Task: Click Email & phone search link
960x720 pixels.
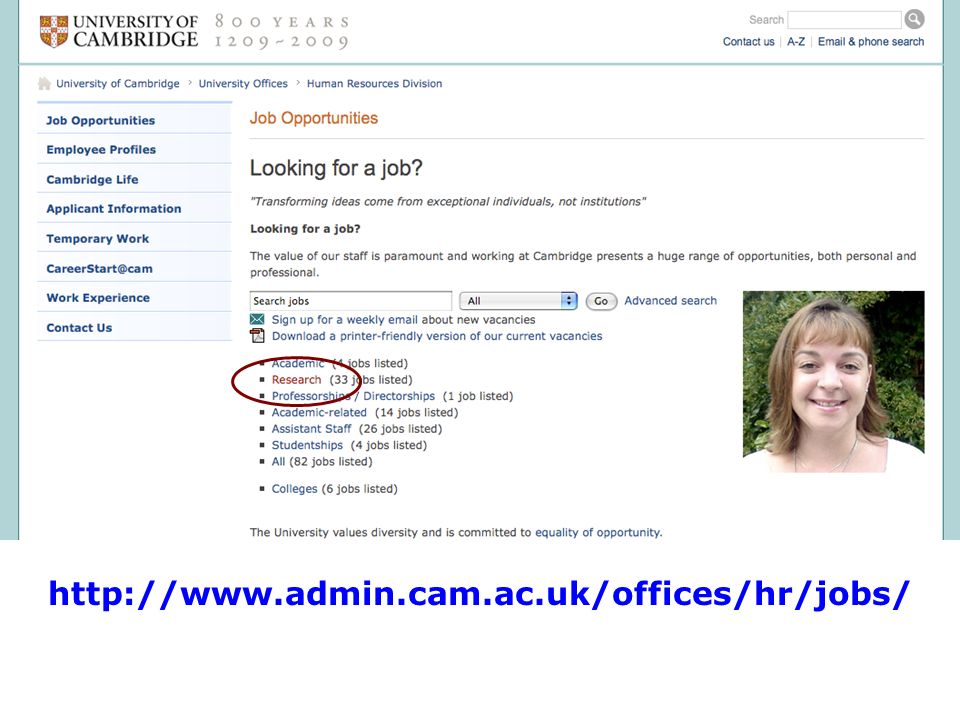Action: click(x=871, y=42)
